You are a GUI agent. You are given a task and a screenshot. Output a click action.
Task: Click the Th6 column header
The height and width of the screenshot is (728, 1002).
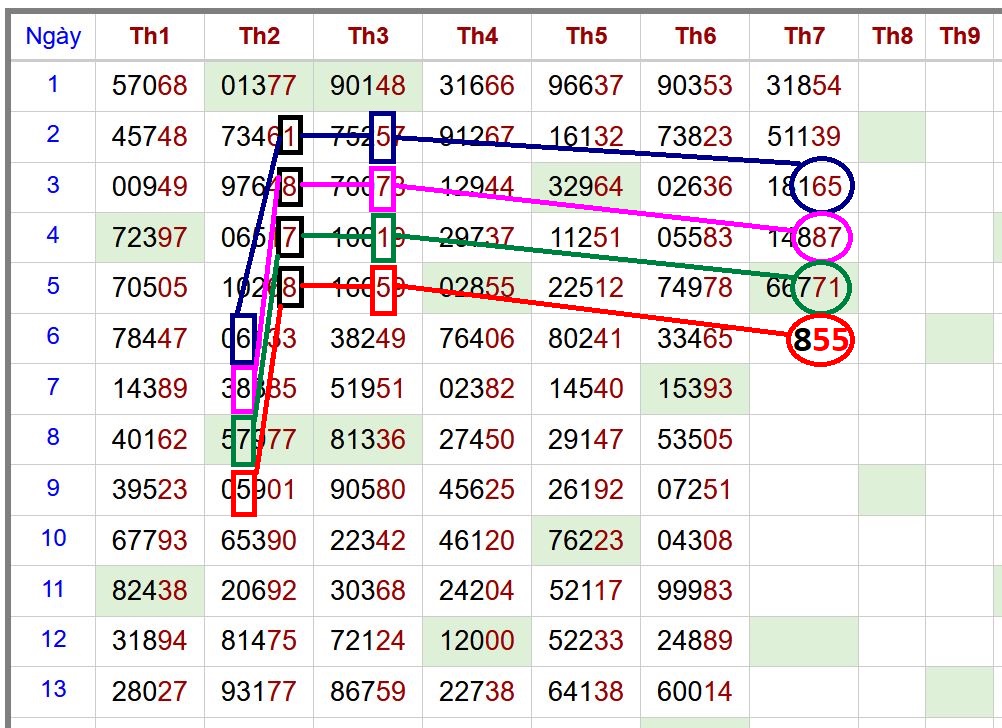695,36
